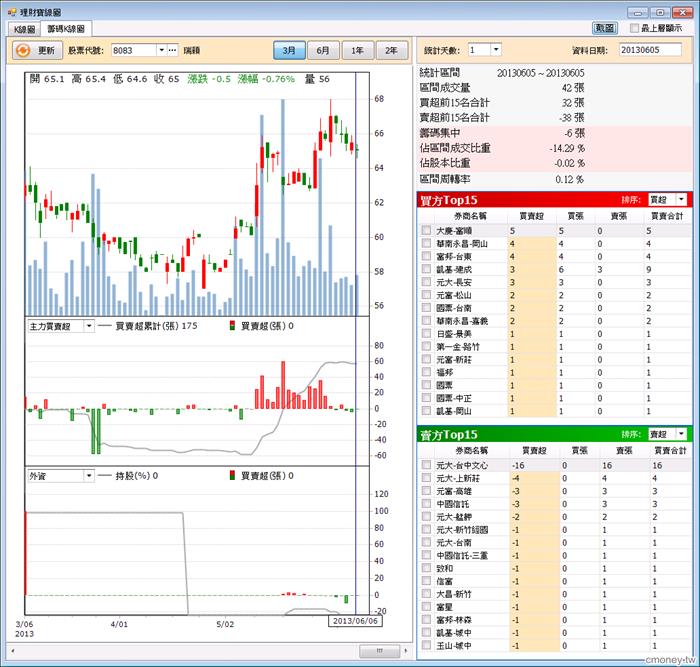The height and width of the screenshot is (667, 700).
Task: Click the chart horizontal scrollbar thumb
Action: point(379,651)
